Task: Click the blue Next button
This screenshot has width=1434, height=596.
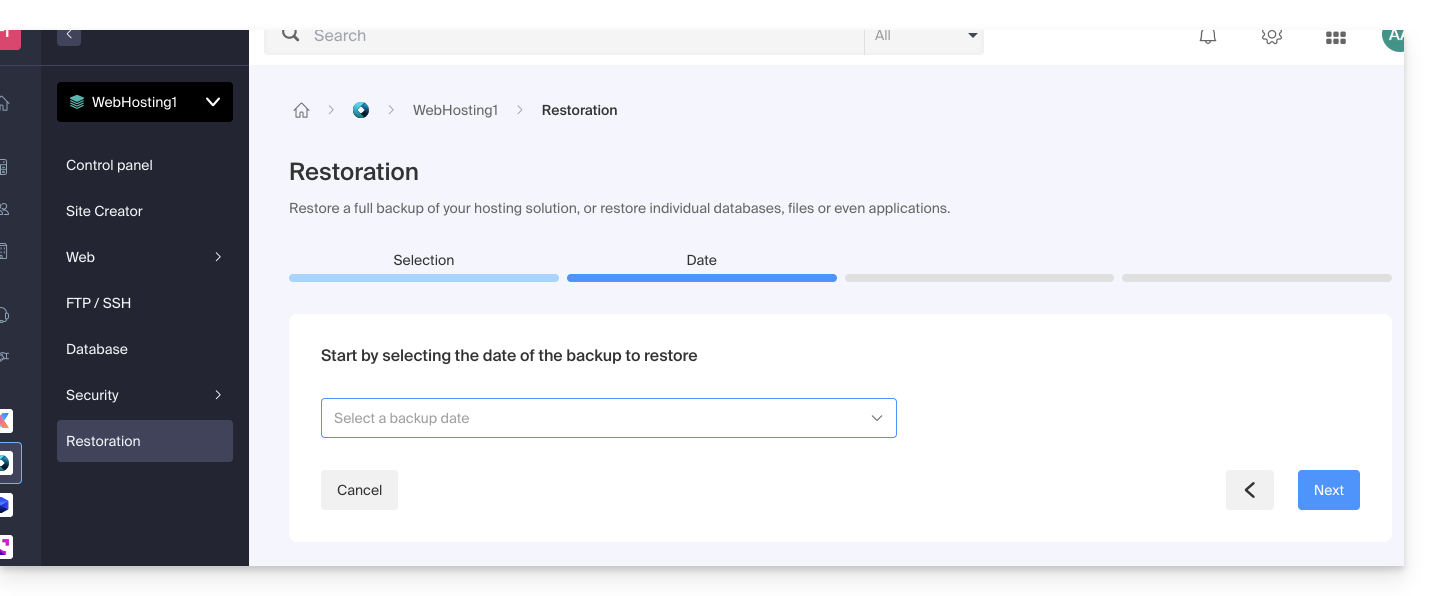Action: (1328, 490)
